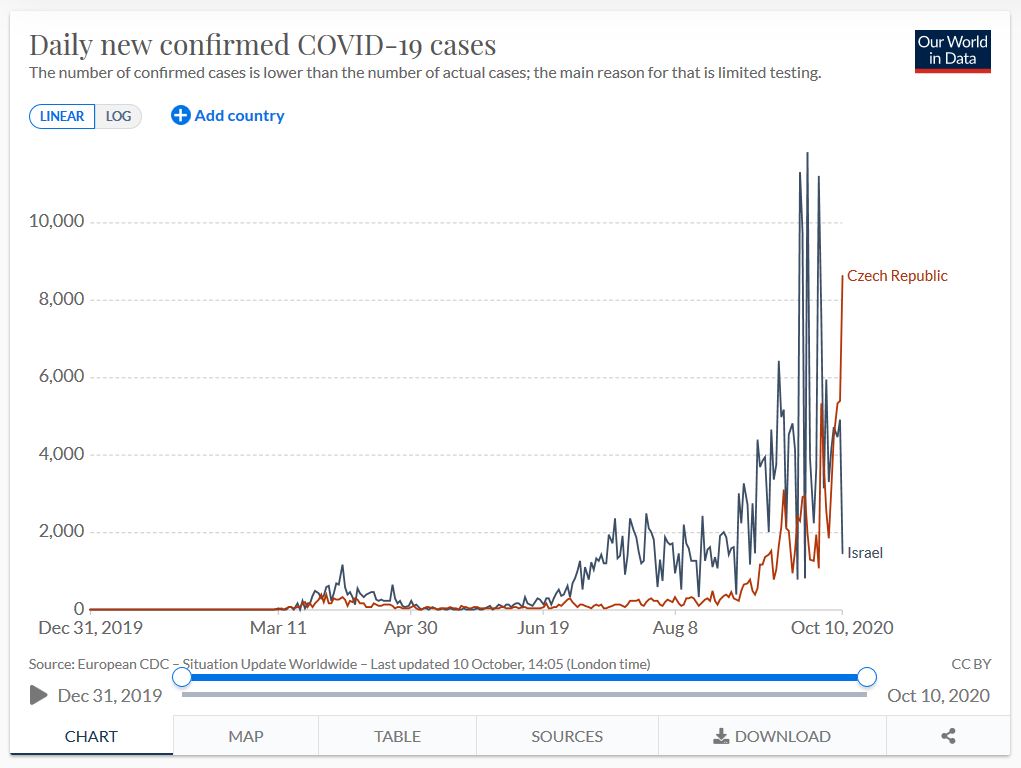
Task: Click the CC BY license link
Action: 971,664
